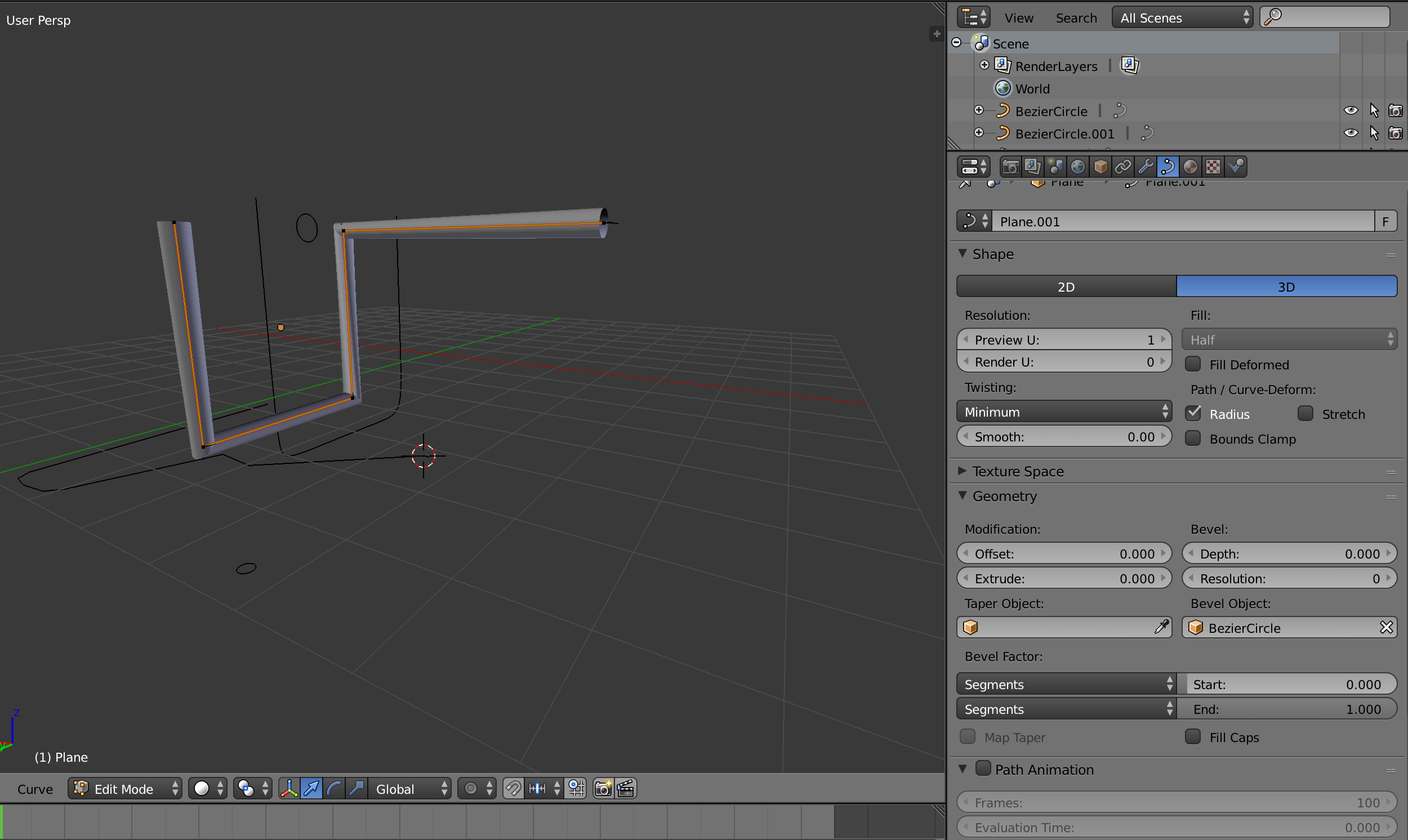Toggle BezierCircle selectability arrow
This screenshot has height=840, width=1408.
tap(1374, 110)
